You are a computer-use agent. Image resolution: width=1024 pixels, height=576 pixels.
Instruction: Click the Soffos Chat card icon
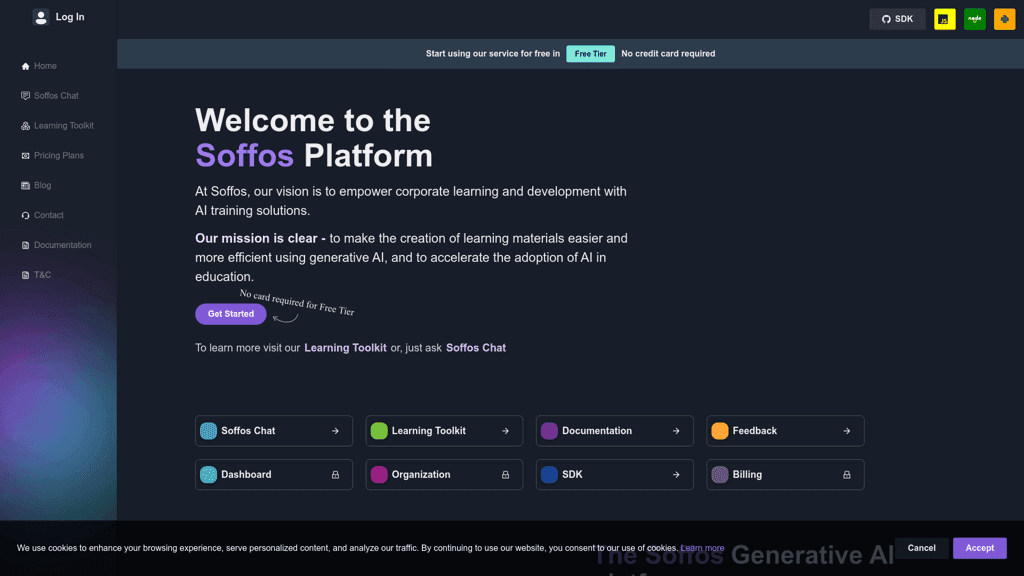(x=208, y=431)
